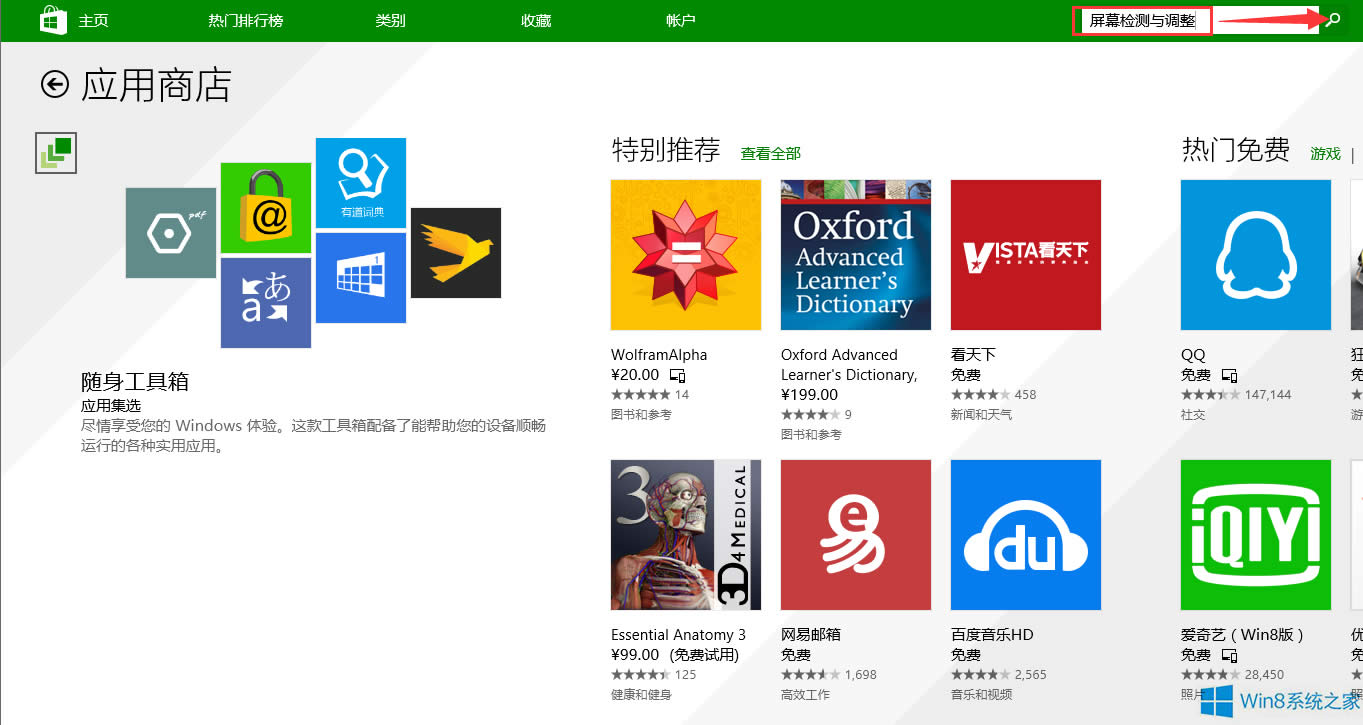Viewport: 1363px width, 725px height.
Task: Open the WolframAlpha app tile
Action: [x=685, y=254]
